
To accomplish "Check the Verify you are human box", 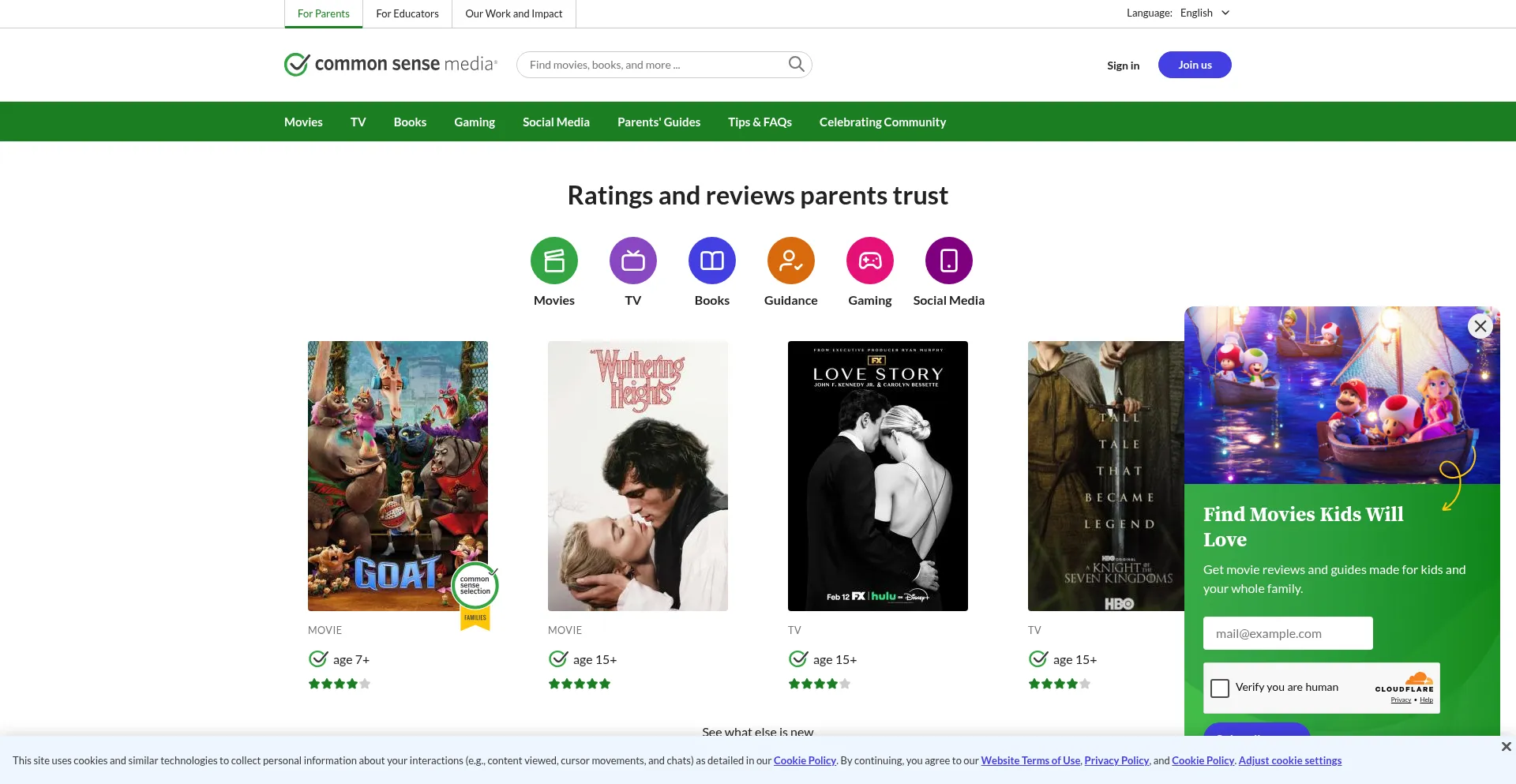I will coord(1220,688).
